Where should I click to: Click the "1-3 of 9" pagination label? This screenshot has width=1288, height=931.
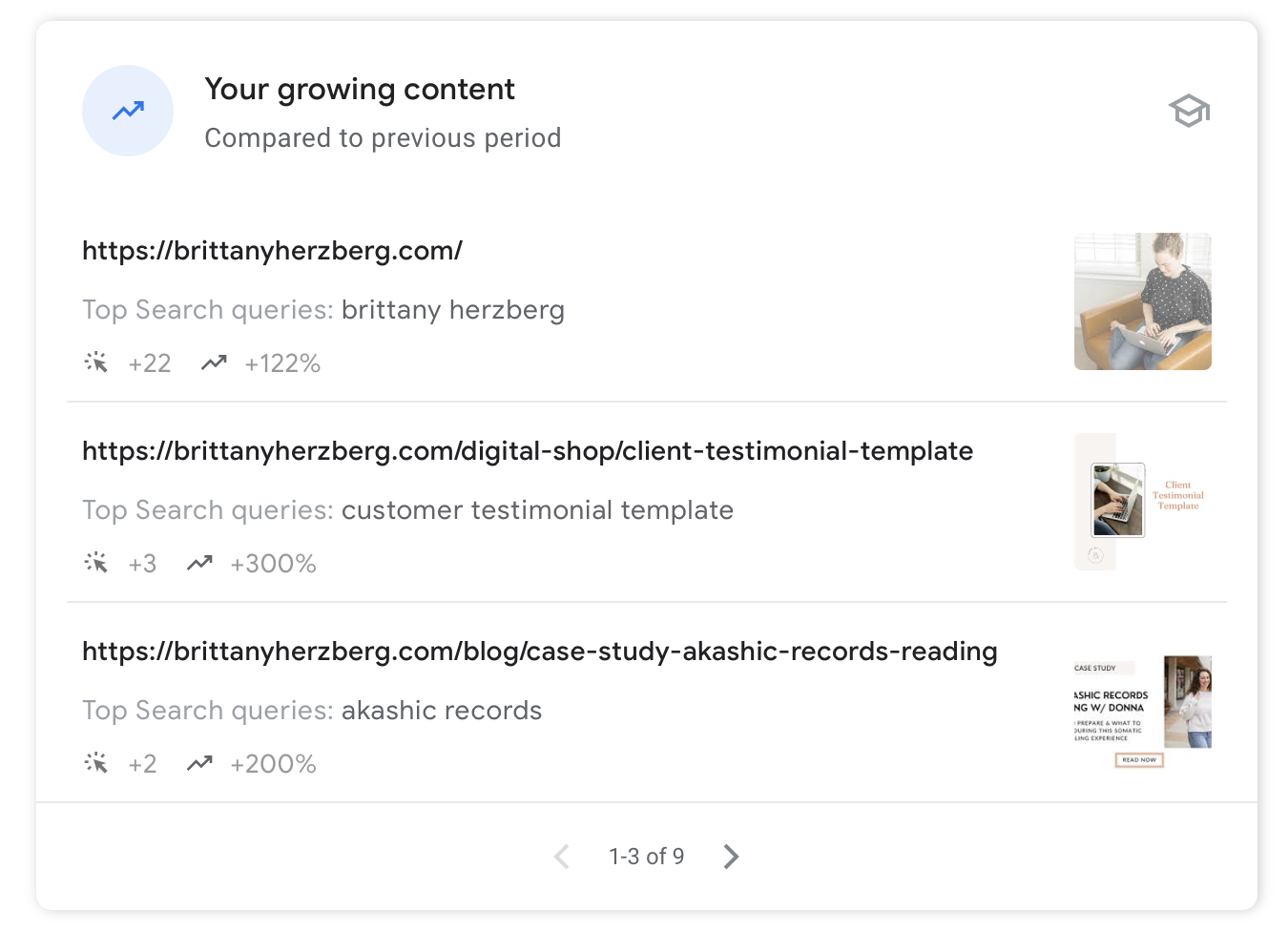point(646,857)
